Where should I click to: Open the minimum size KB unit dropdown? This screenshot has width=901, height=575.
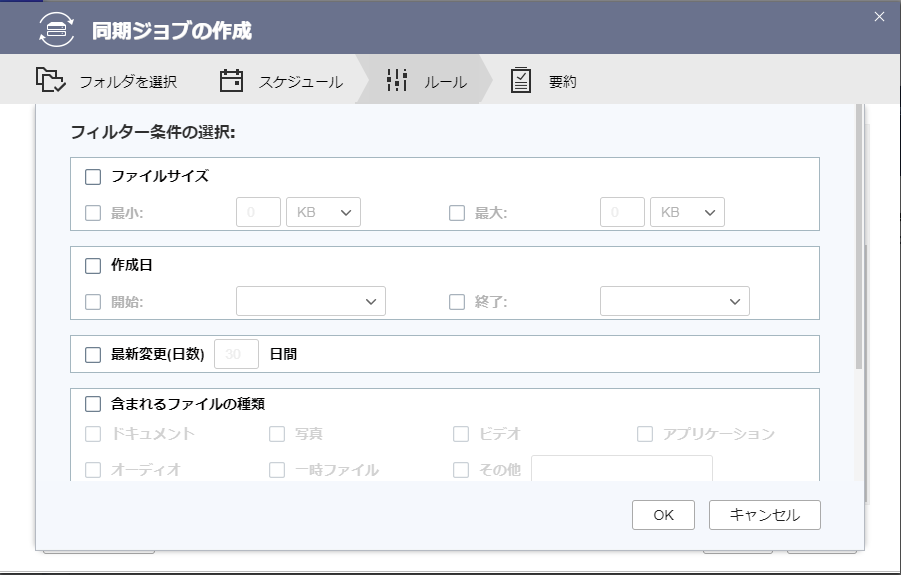click(323, 213)
